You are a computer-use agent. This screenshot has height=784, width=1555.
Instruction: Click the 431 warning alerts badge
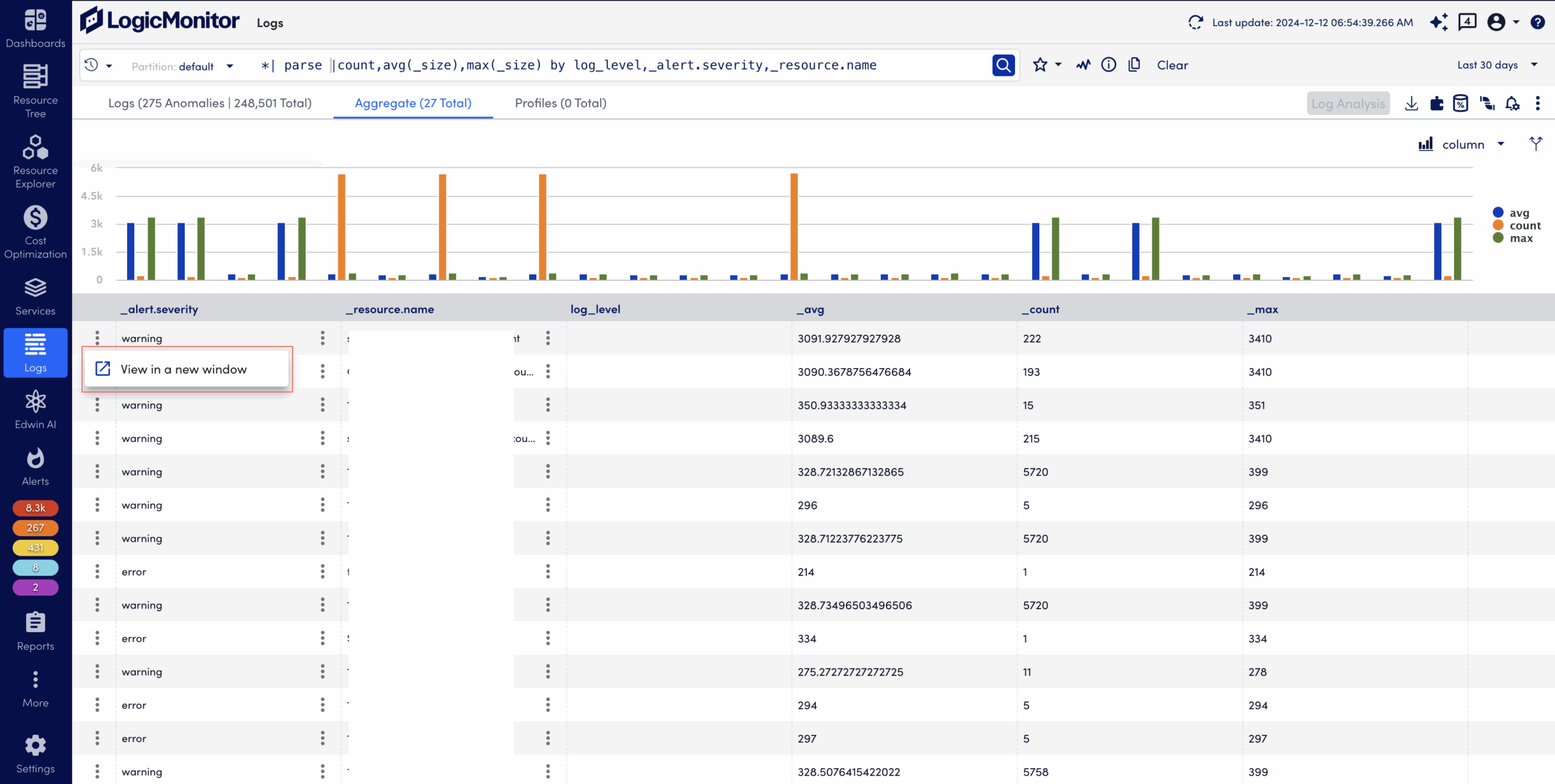[35, 548]
